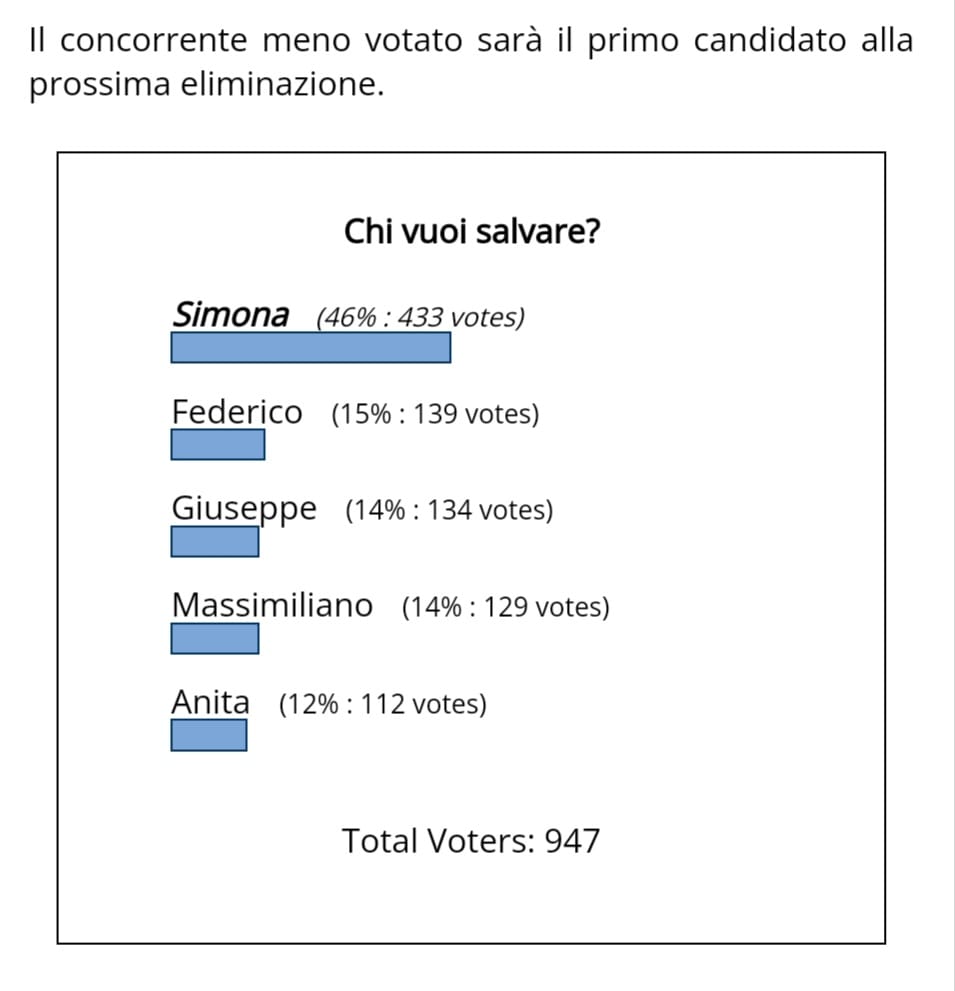Click the Massimiliano vote bar
This screenshot has width=955, height=991.
point(214,638)
